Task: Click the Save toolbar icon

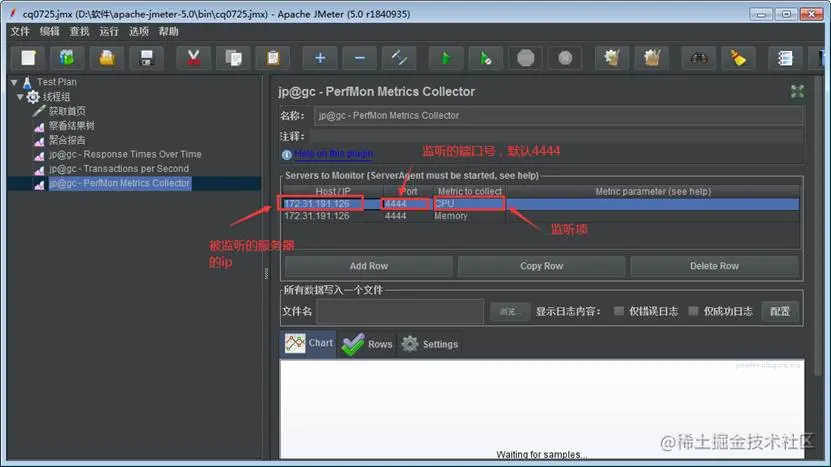Action: pos(147,57)
